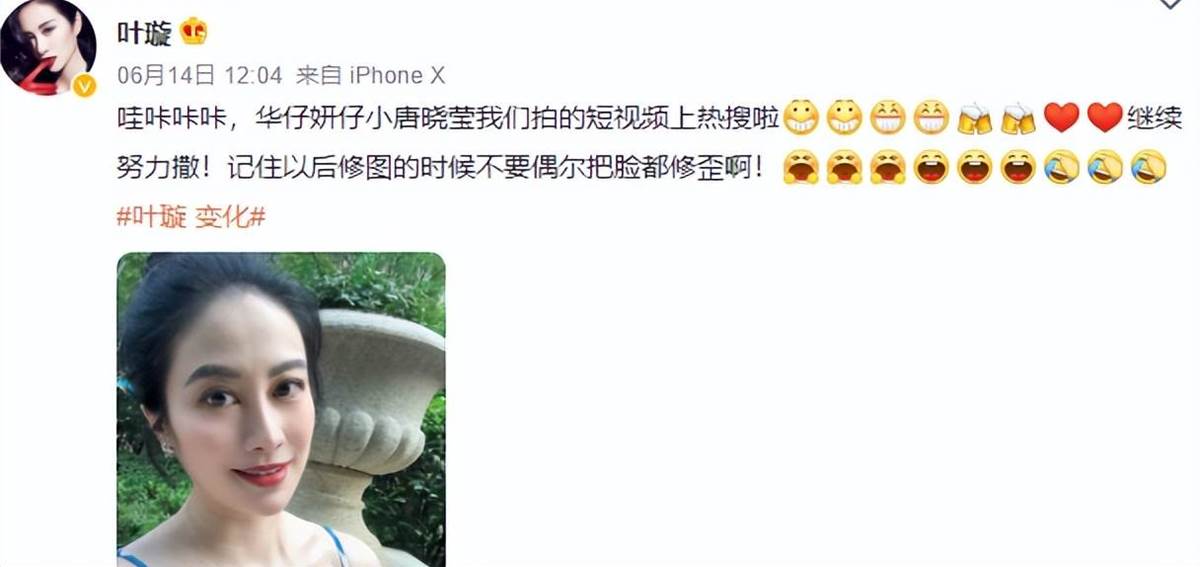
Task: Open the username link 叶璇
Action: [145, 33]
